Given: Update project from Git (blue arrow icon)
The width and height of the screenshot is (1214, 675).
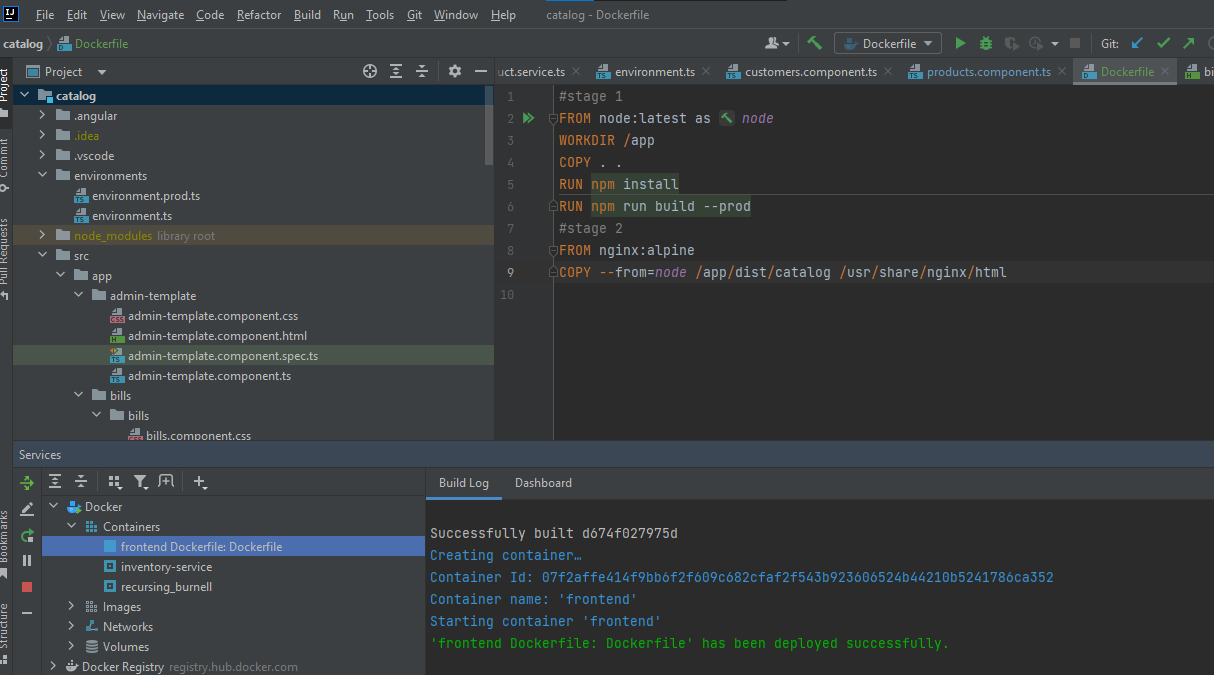Looking at the screenshot, I should 1136,43.
